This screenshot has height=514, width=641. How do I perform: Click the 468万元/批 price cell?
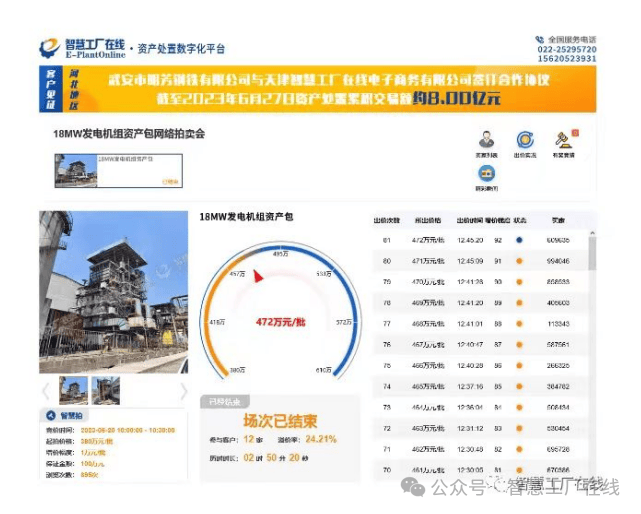[428, 324]
